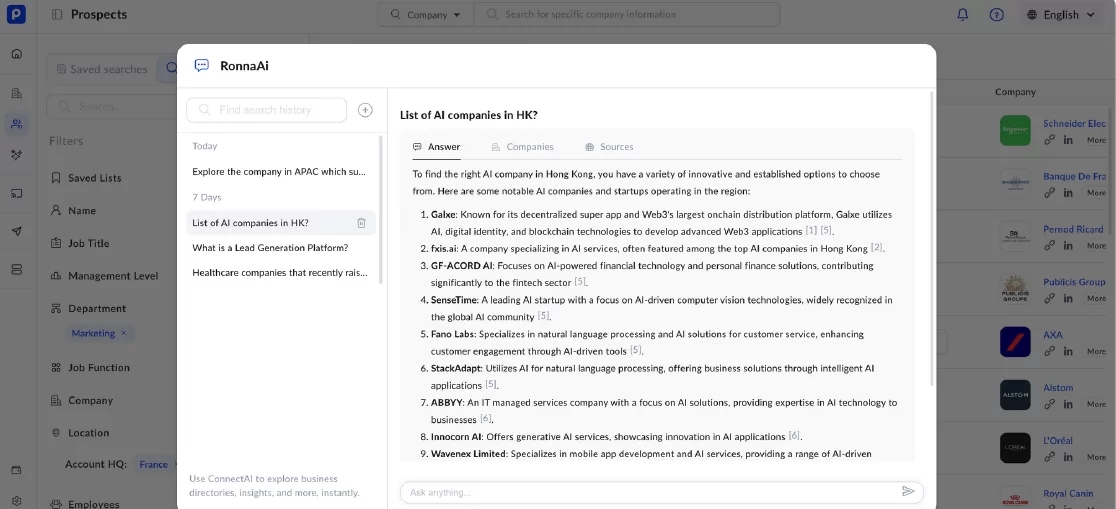Open the notifications bell
The image size is (1116, 509).
[962, 15]
